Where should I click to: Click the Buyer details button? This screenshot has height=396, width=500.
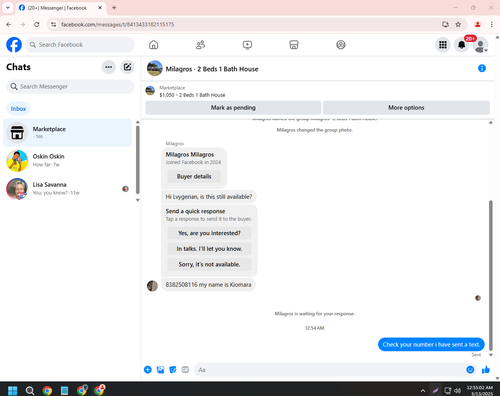(194, 176)
